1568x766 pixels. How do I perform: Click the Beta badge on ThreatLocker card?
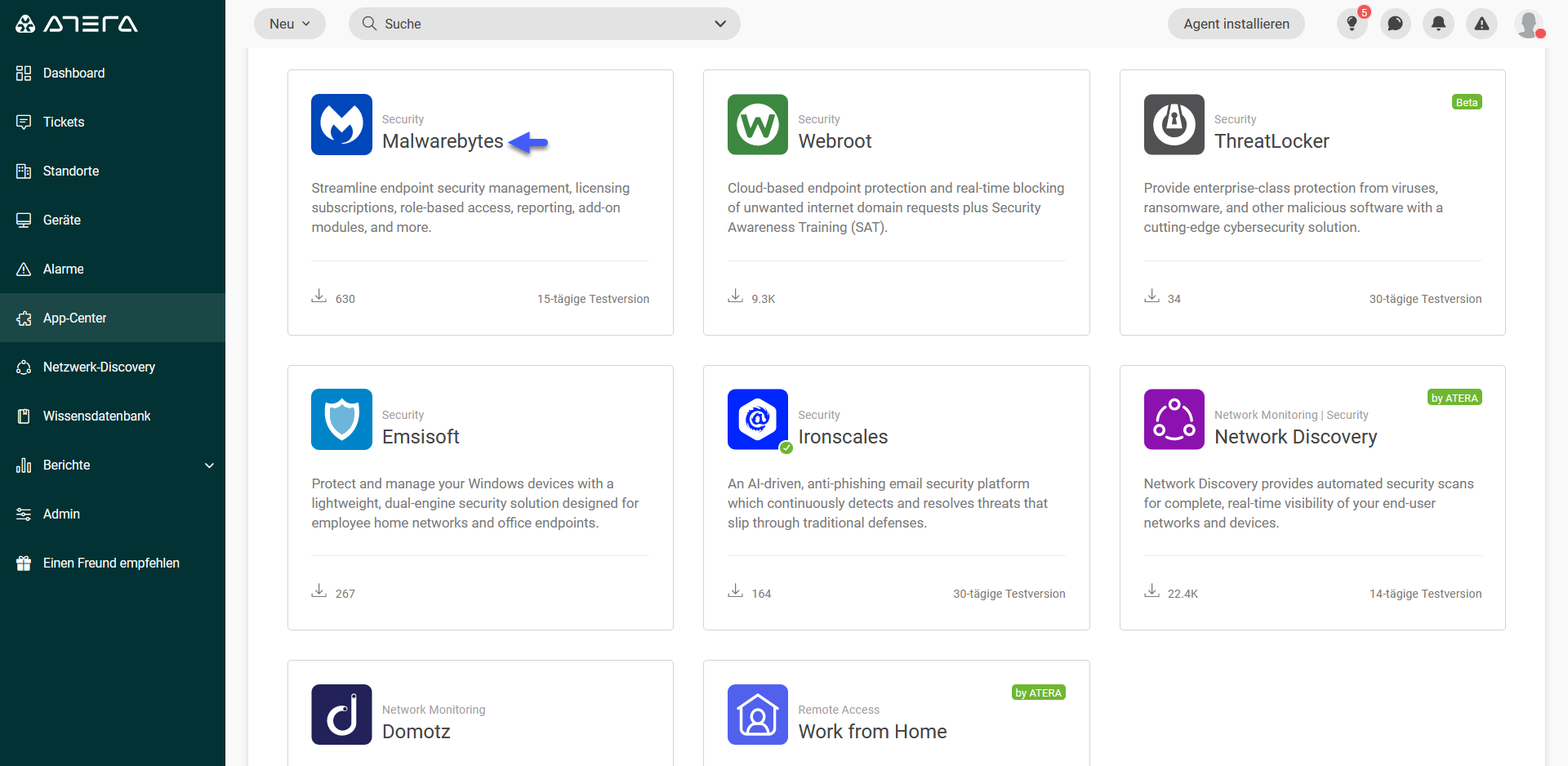(1467, 102)
